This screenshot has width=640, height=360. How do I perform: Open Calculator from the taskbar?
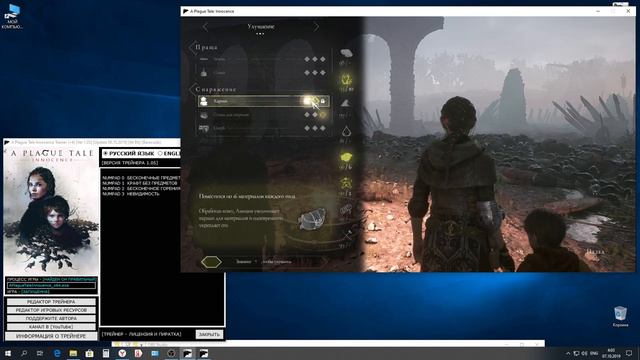point(106,353)
